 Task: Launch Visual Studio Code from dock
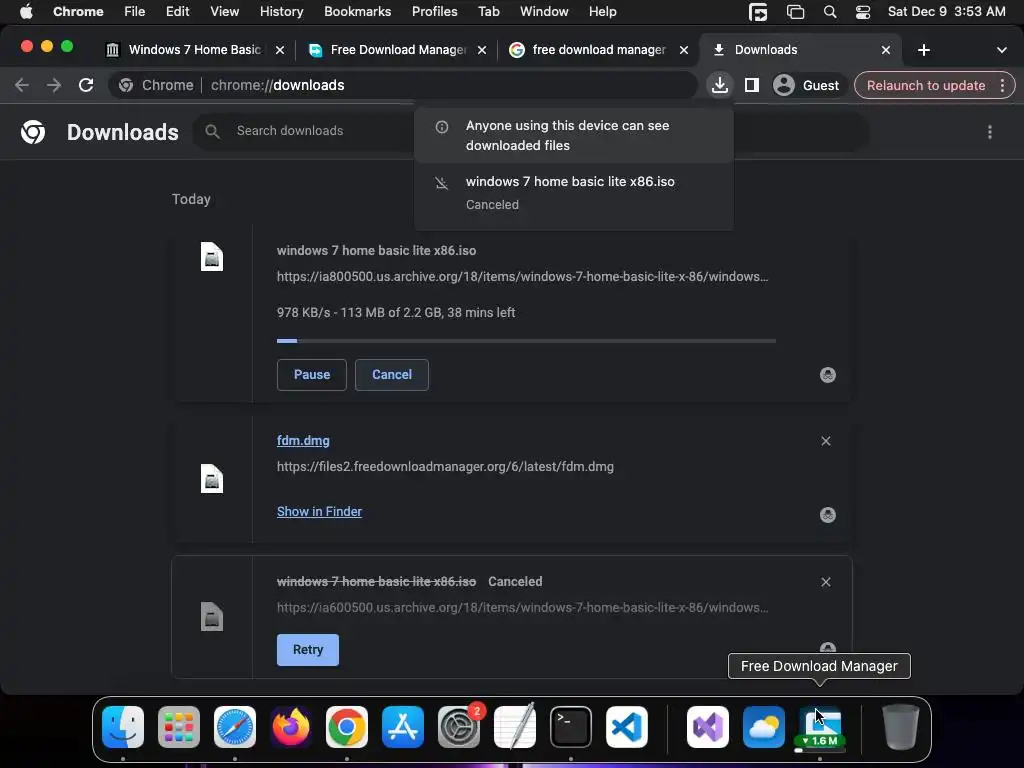click(x=627, y=727)
